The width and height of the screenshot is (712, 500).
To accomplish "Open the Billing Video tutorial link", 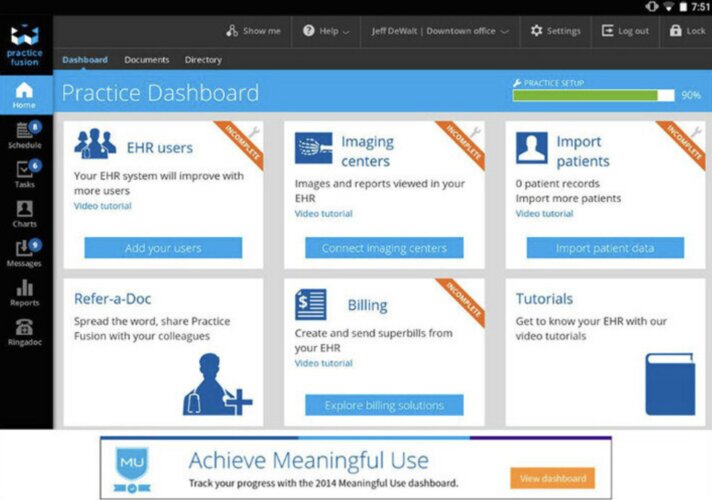I will (x=323, y=363).
